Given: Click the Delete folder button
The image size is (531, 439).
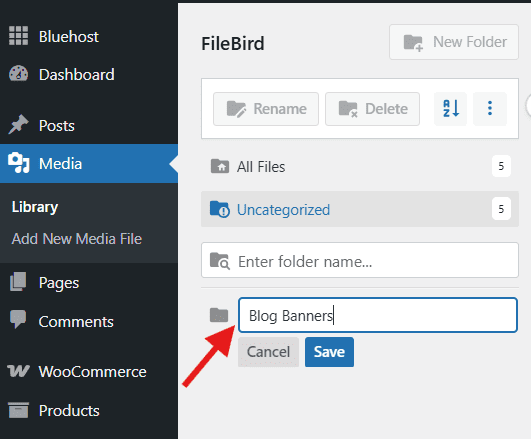Looking at the screenshot, I should [x=372, y=109].
